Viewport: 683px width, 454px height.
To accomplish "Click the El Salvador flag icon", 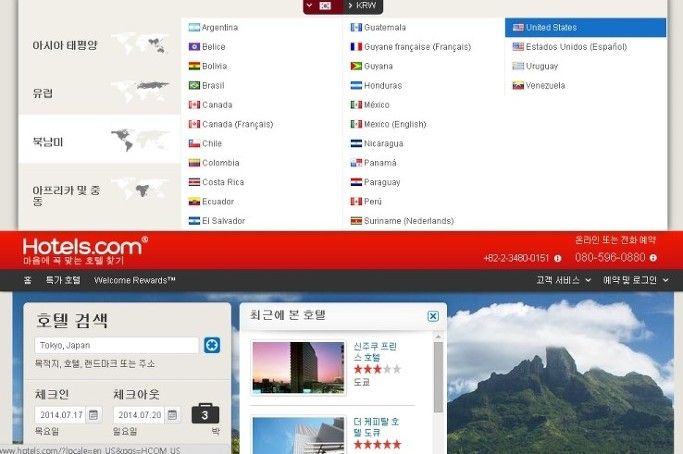I will point(194,221).
